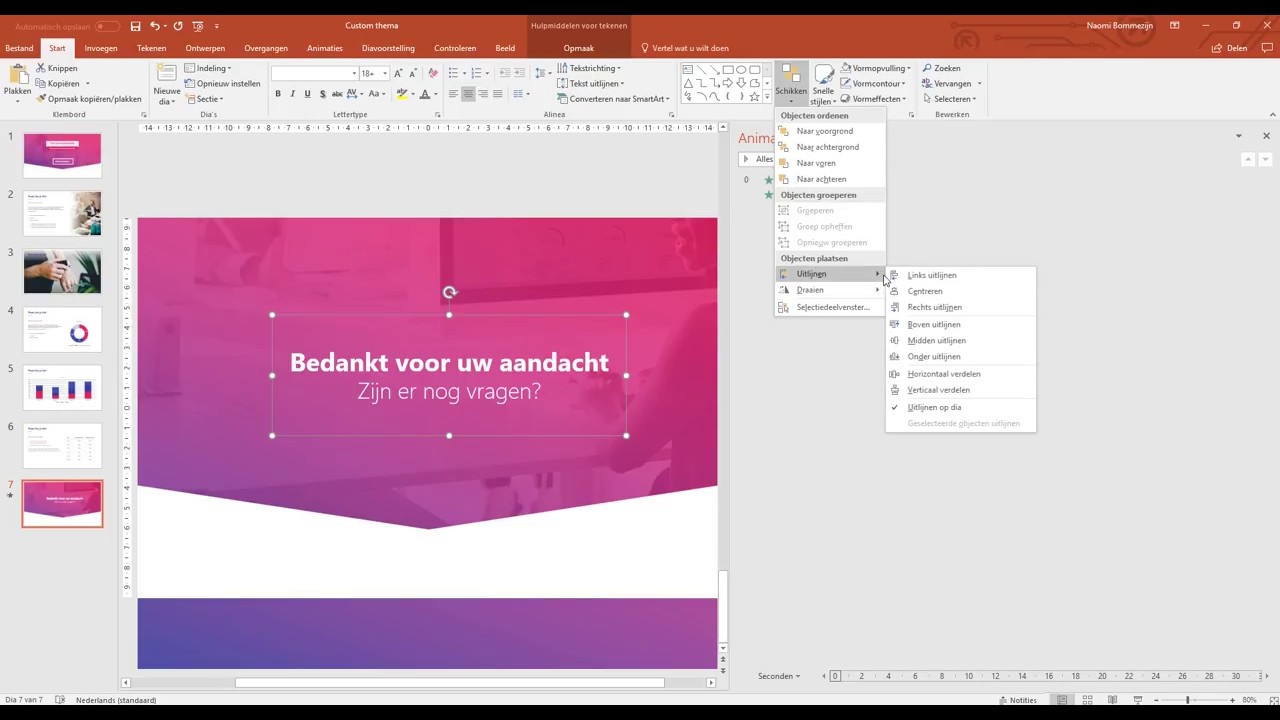Open the font name combo box
1280x720 pixels.
pyautogui.click(x=314, y=73)
